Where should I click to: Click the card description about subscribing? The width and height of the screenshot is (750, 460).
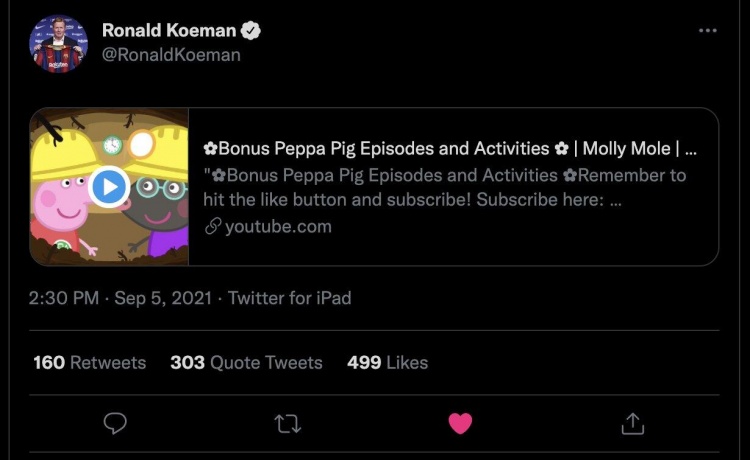point(444,187)
